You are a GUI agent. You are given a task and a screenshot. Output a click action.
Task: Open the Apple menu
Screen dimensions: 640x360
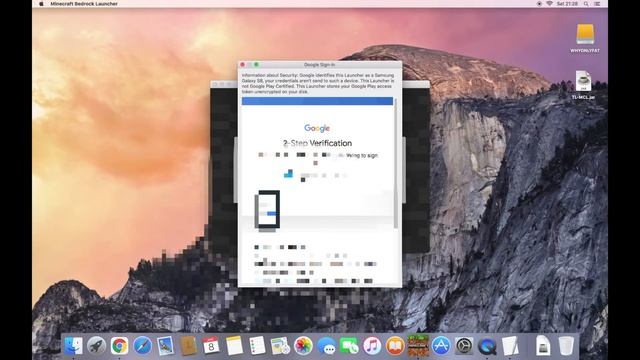[x=41, y=4]
